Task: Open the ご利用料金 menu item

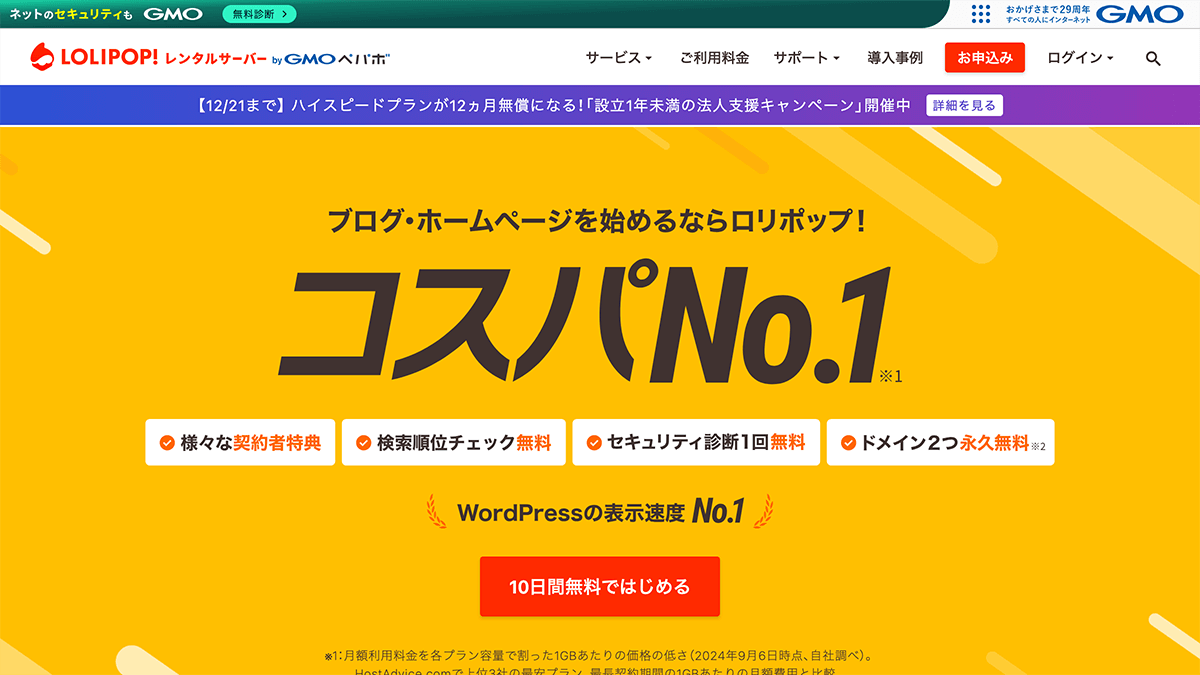Action: click(x=714, y=58)
